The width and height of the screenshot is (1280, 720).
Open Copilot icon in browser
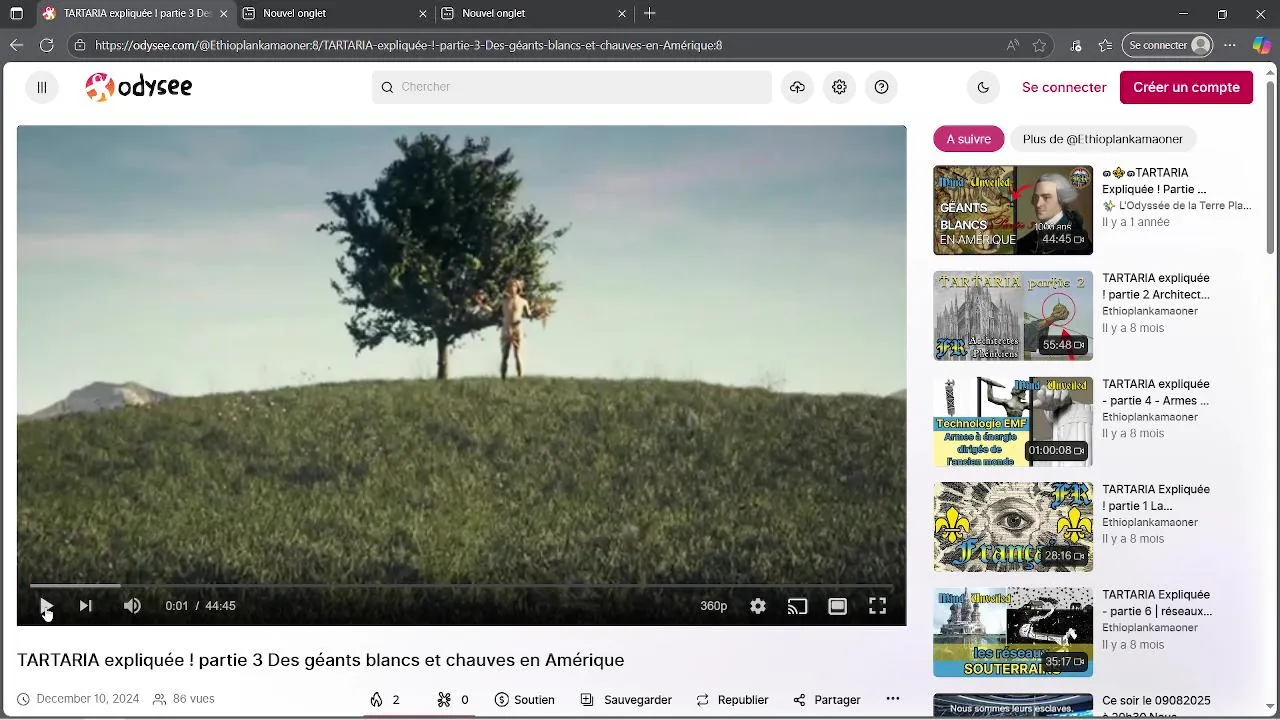pyautogui.click(x=1261, y=45)
